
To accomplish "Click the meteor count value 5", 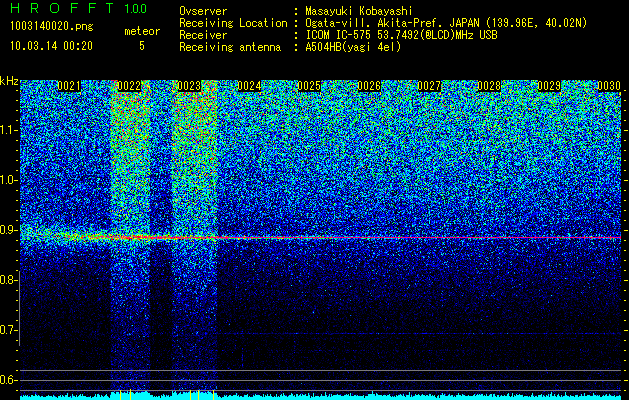I will 142,46.
